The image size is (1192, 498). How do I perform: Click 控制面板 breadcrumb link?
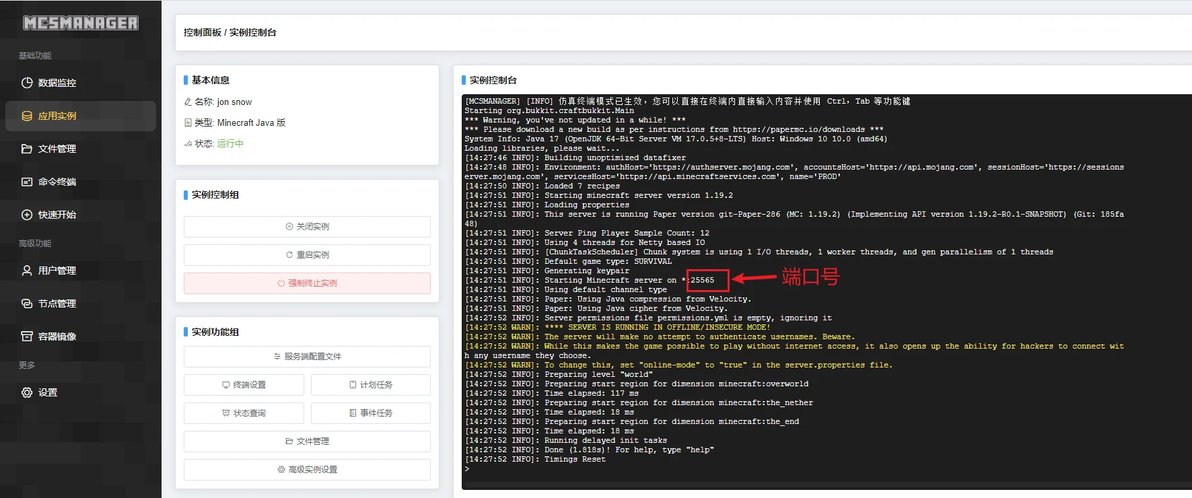pyautogui.click(x=202, y=33)
